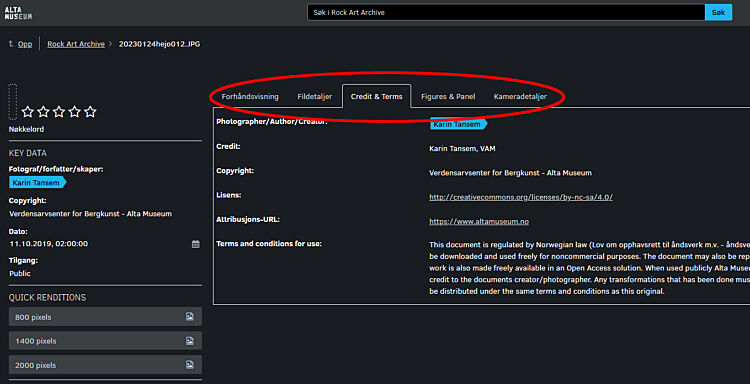Click the Terms and conditions paragraph text

589,267
